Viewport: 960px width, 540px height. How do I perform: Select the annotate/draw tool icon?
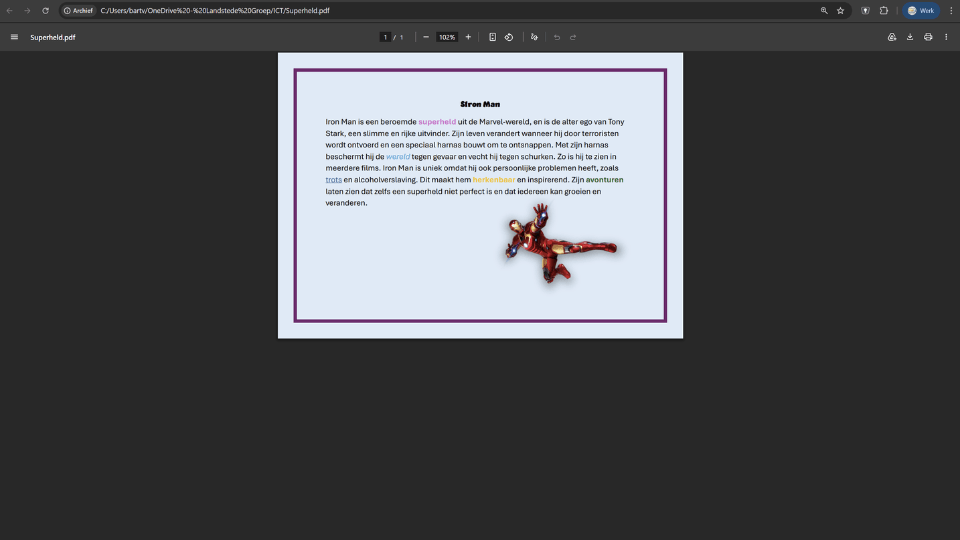(534, 37)
